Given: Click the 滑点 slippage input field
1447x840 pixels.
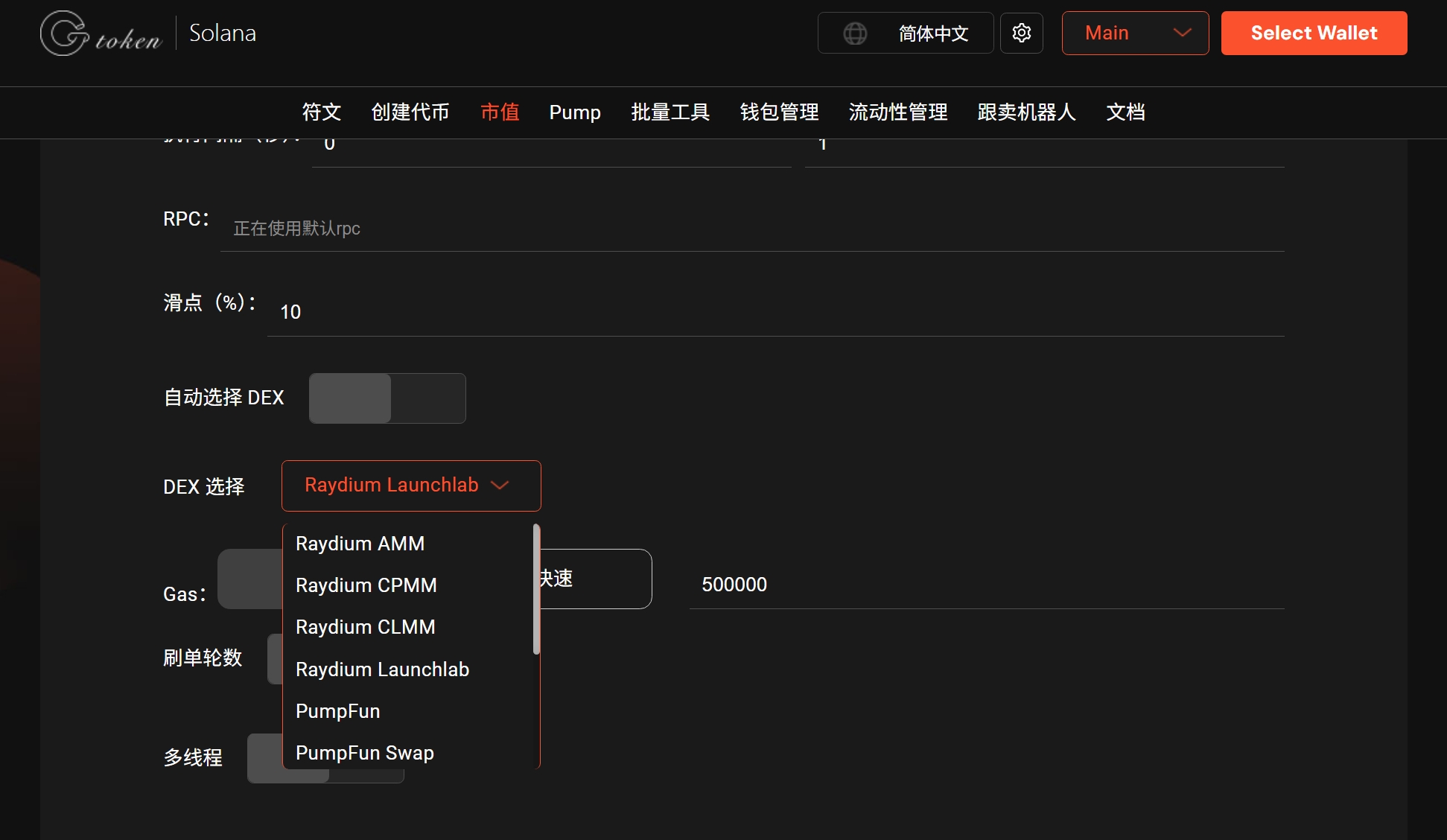Looking at the screenshot, I should click(775, 312).
